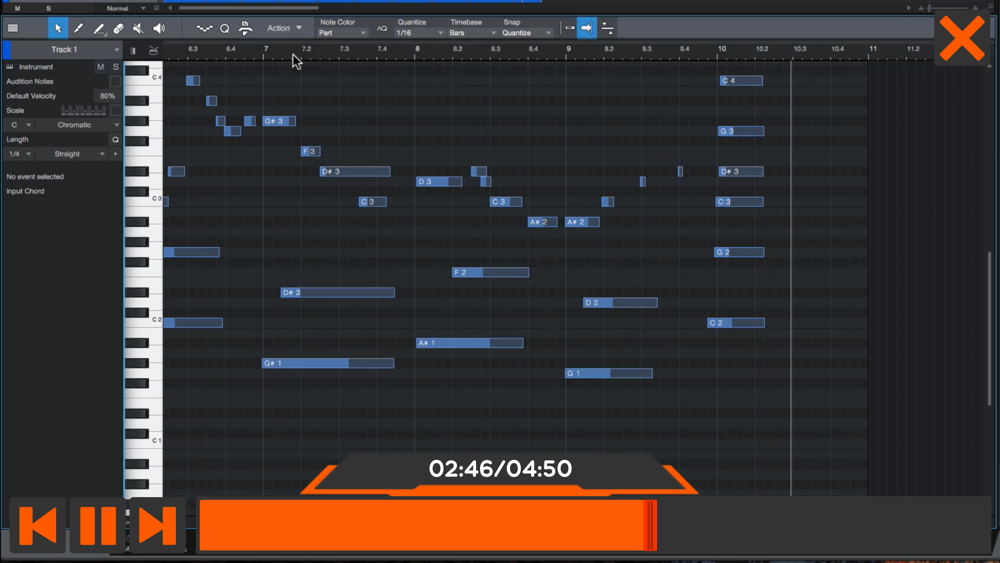Viewport: 1000px width, 563px height.
Task: Toggle the dotted note dot button
Action: [115, 154]
